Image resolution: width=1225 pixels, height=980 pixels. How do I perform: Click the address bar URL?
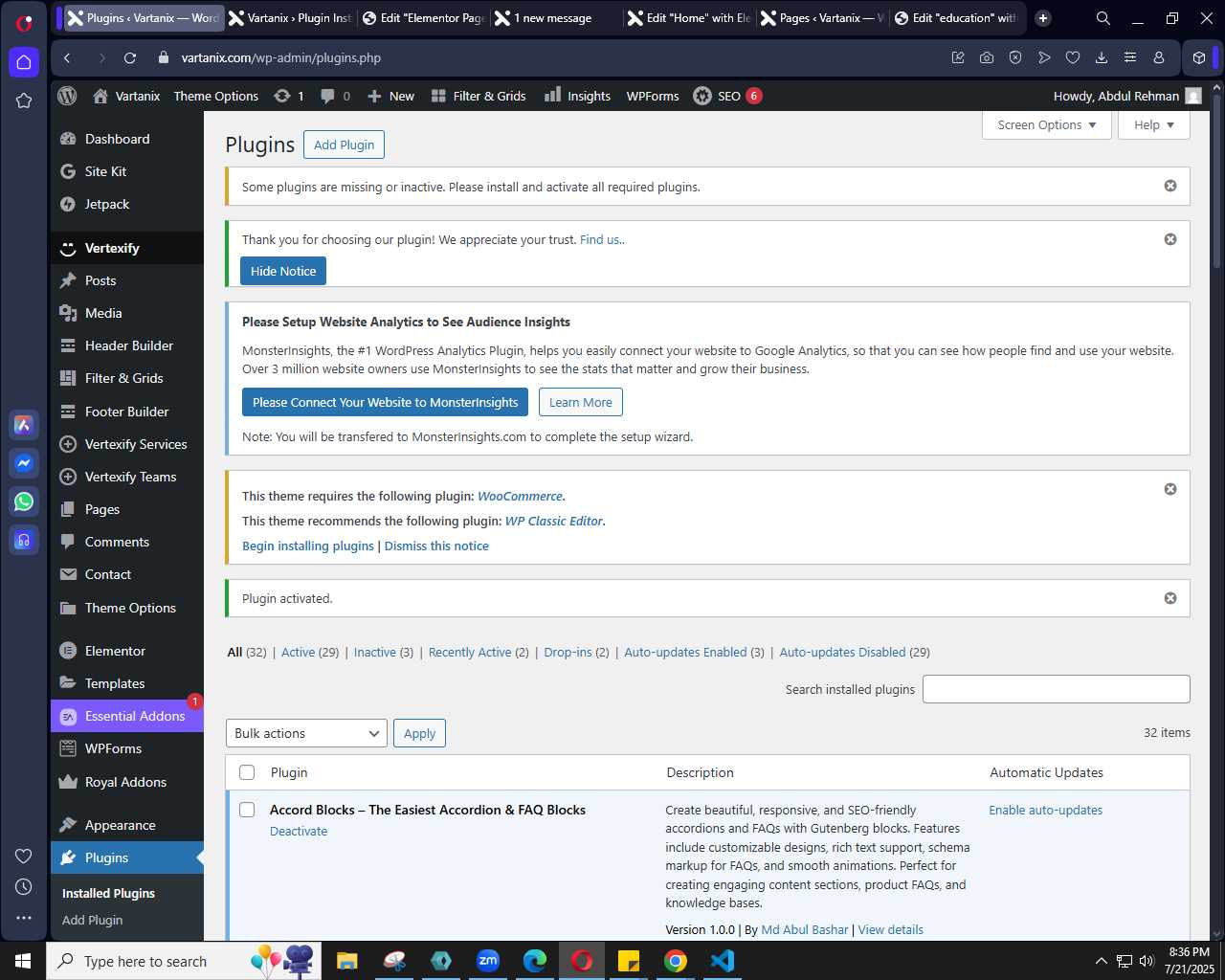281,57
